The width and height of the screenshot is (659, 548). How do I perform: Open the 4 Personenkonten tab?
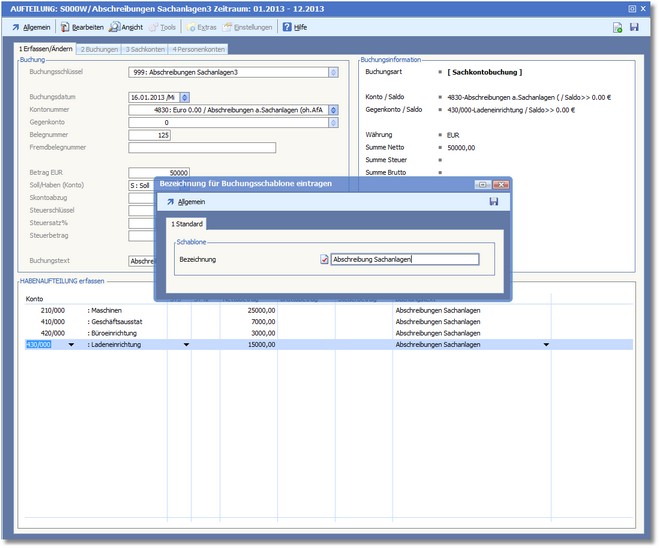(x=197, y=48)
